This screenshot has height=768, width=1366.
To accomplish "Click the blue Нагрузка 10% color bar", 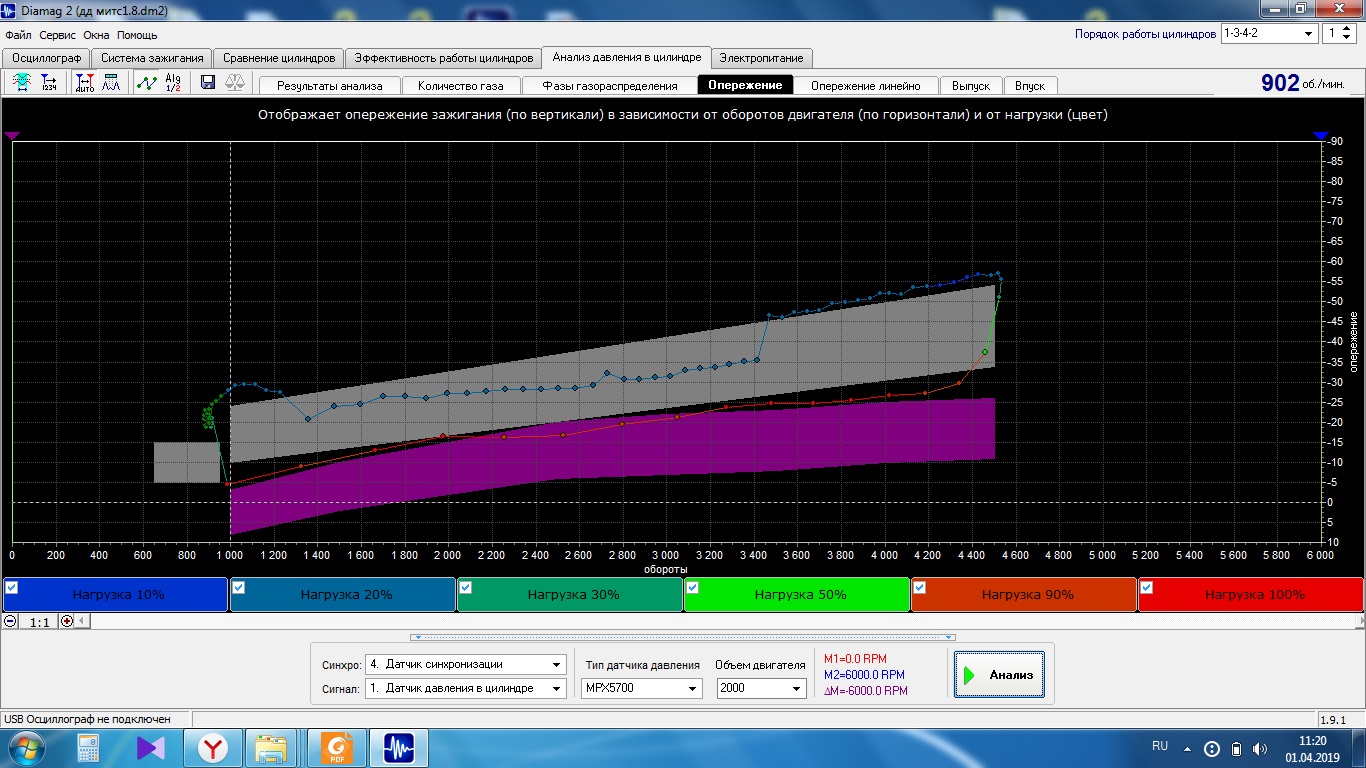I will (116, 594).
